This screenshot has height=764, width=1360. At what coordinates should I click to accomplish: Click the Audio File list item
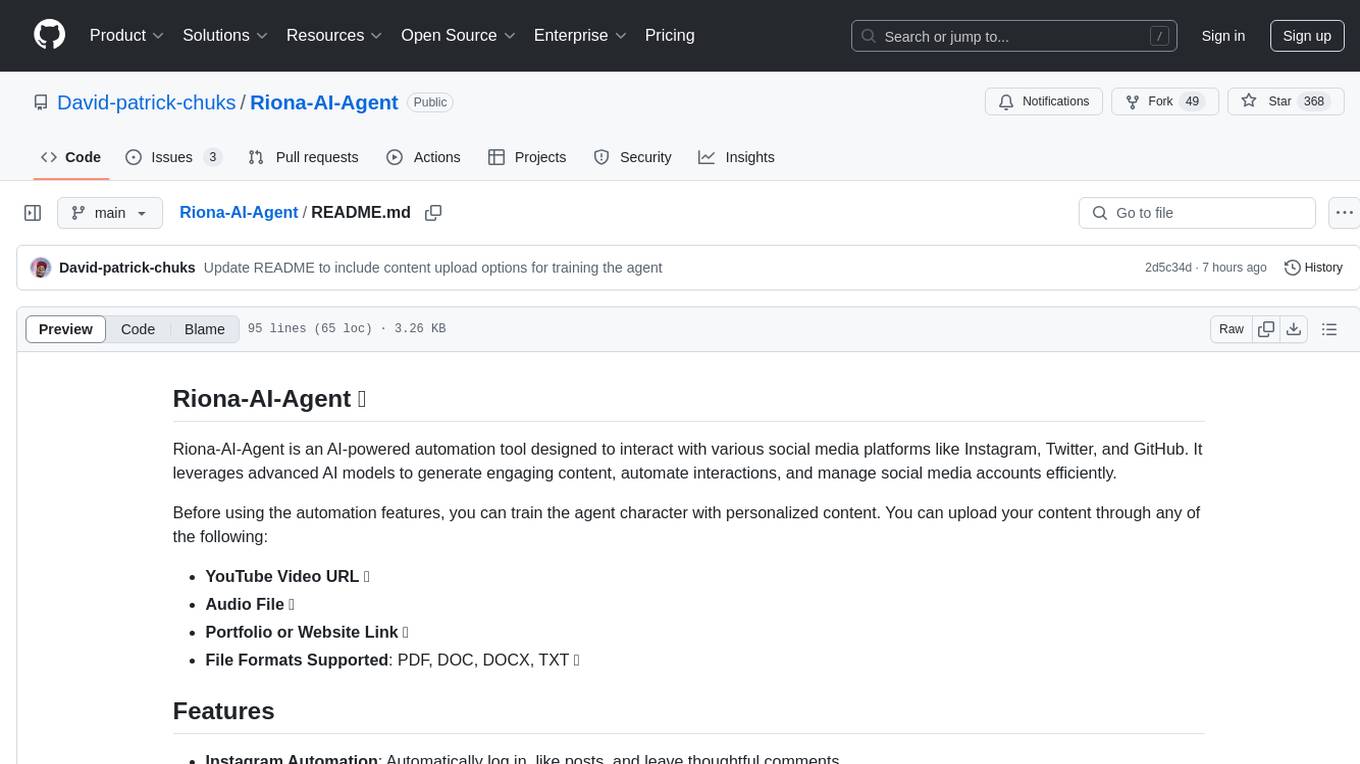(x=249, y=604)
